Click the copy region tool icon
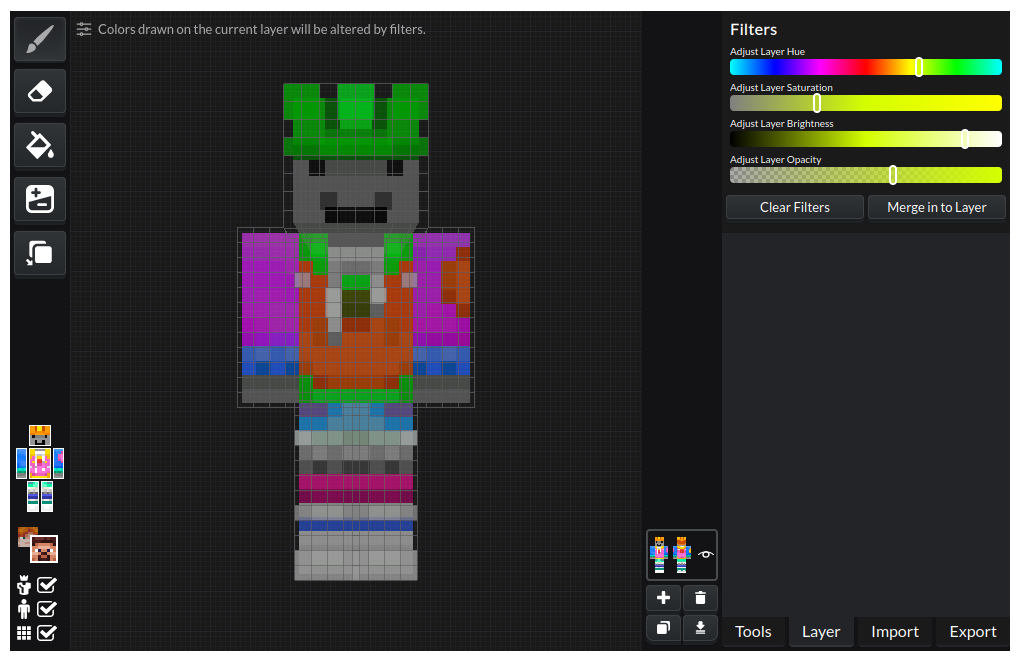This screenshot has height=658, width=1019. [x=40, y=253]
